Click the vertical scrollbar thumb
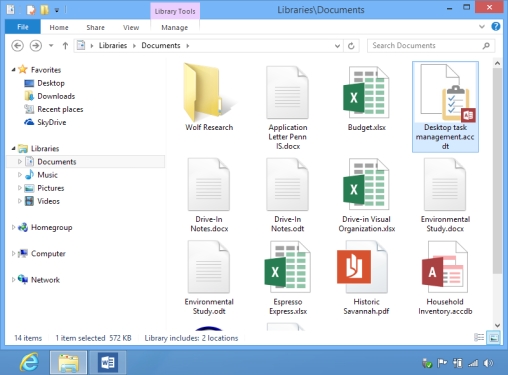508x375 pixels. [x=497, y=171]
